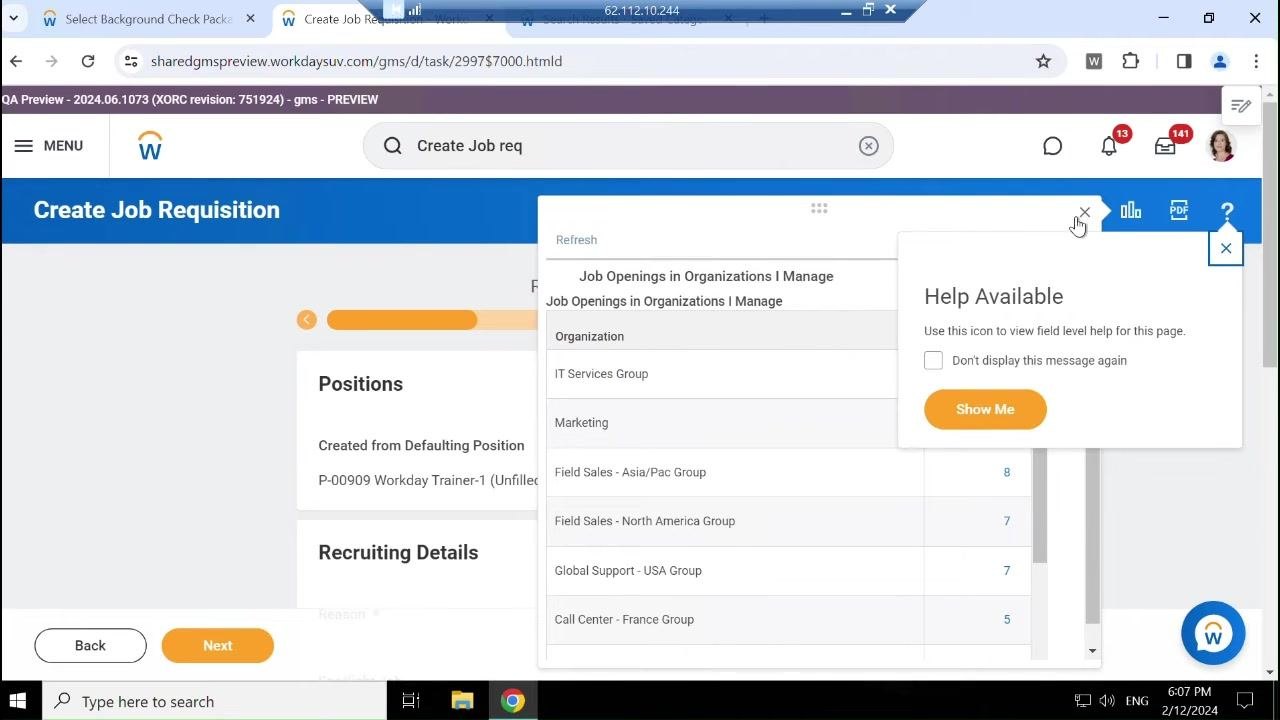Click the Chrome address bar URL
The height and width of the screenshot is (720, 1280).
(x=356, y=61)
